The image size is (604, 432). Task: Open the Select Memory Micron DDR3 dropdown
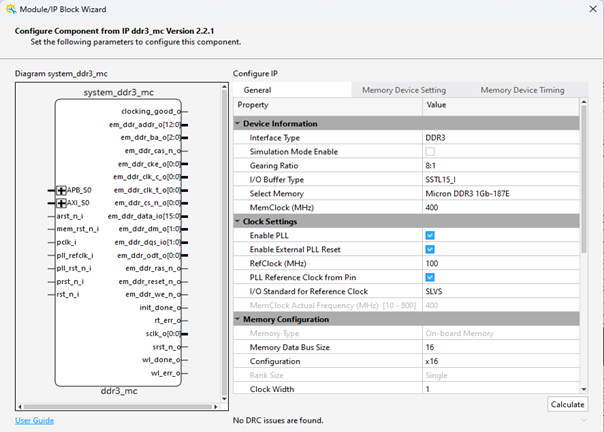point(501,193)
